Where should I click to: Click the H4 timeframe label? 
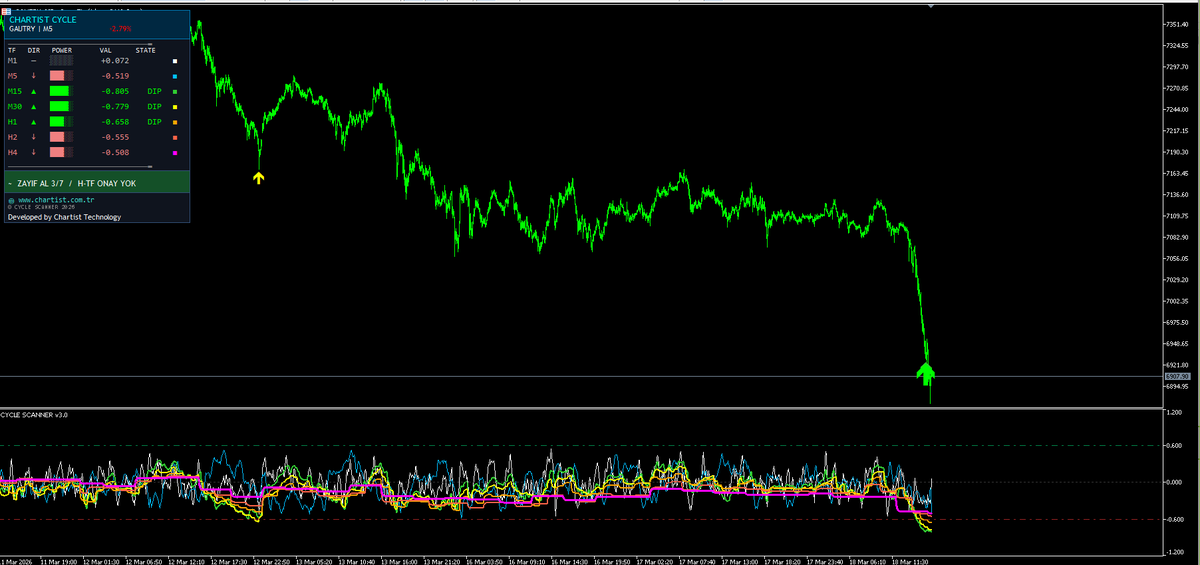tap(12, 152)
